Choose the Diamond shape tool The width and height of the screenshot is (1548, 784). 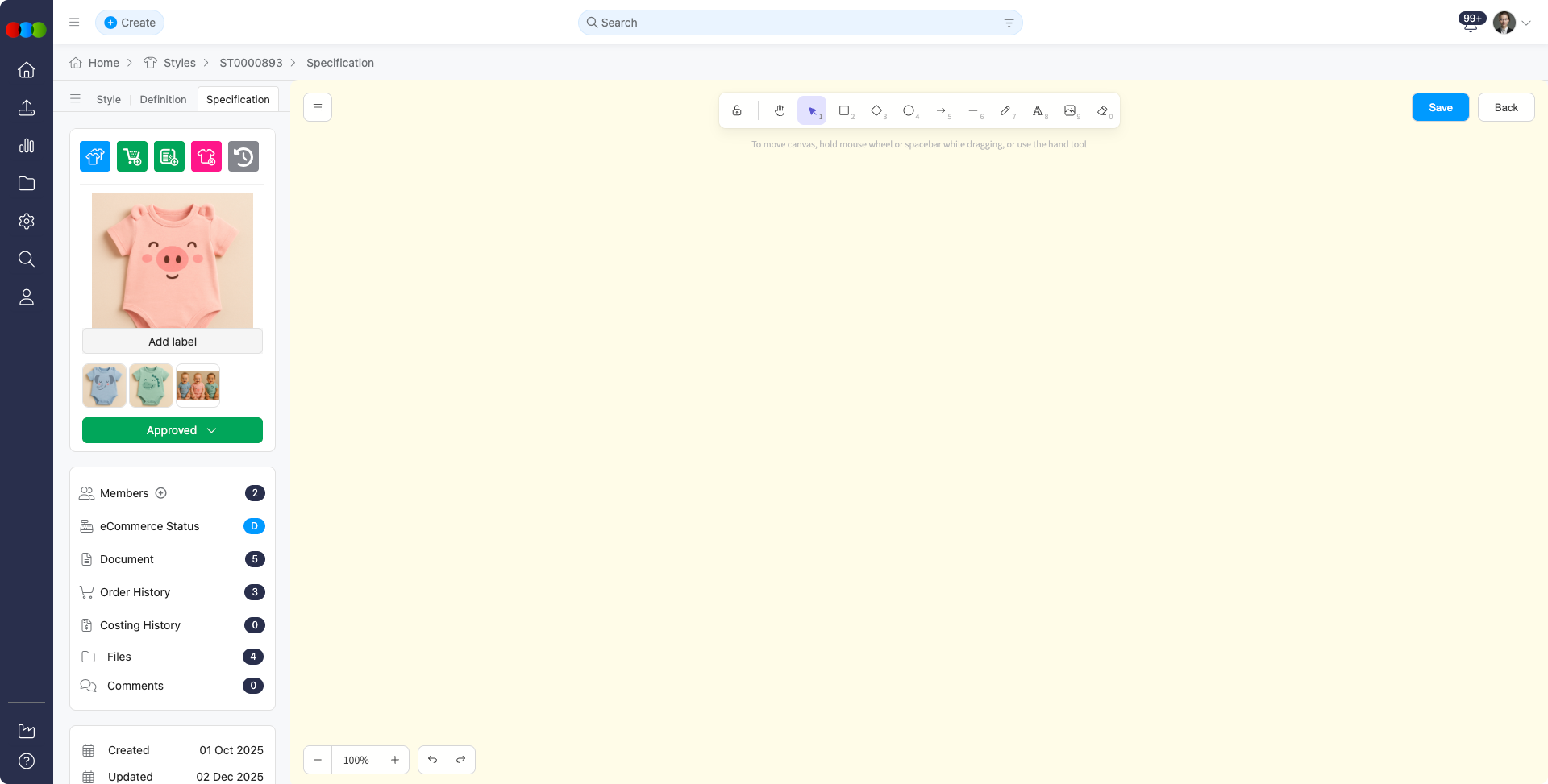(x=876, y=110)
